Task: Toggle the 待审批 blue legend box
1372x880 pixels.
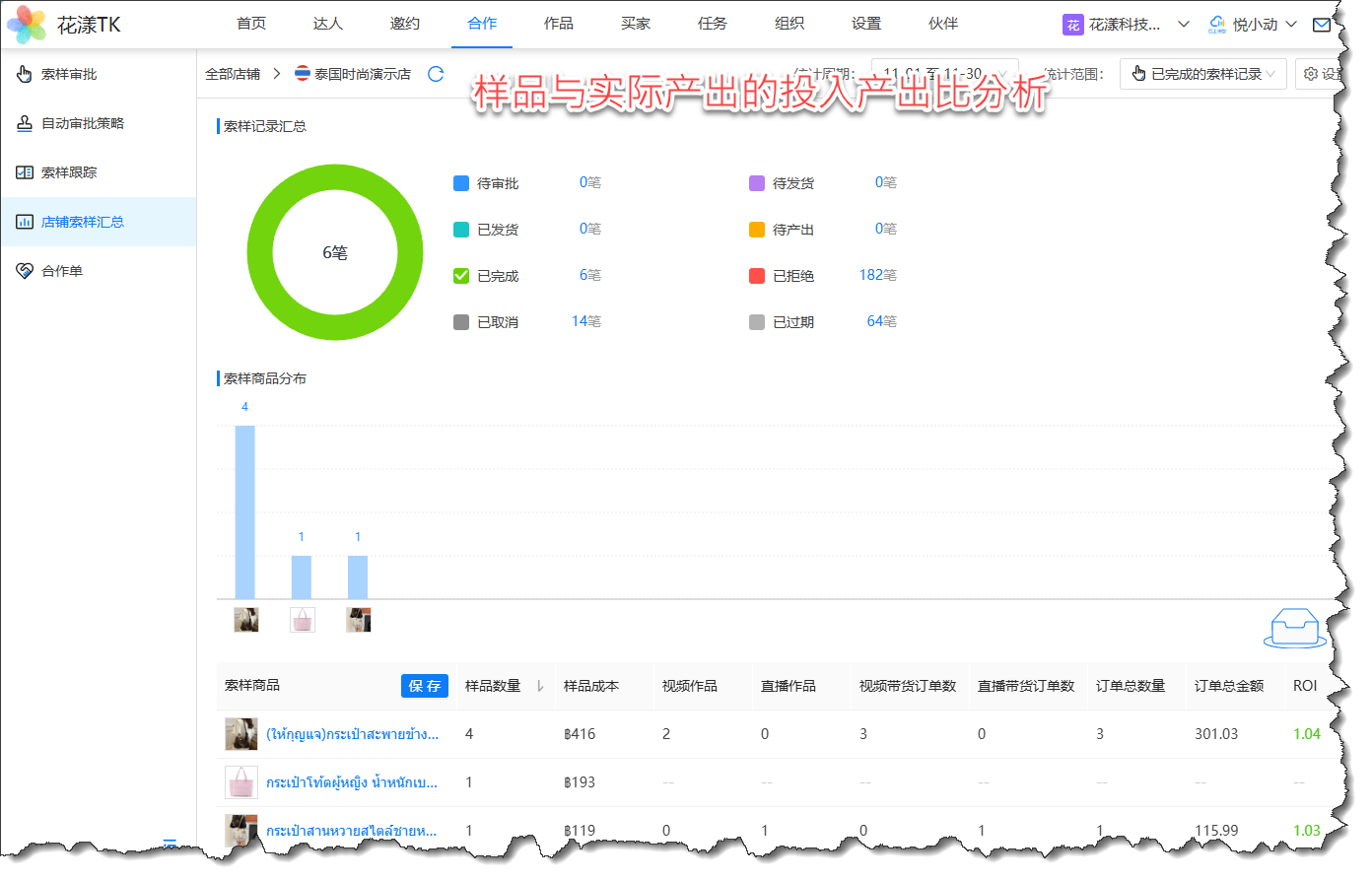Action: coord(461,183)
